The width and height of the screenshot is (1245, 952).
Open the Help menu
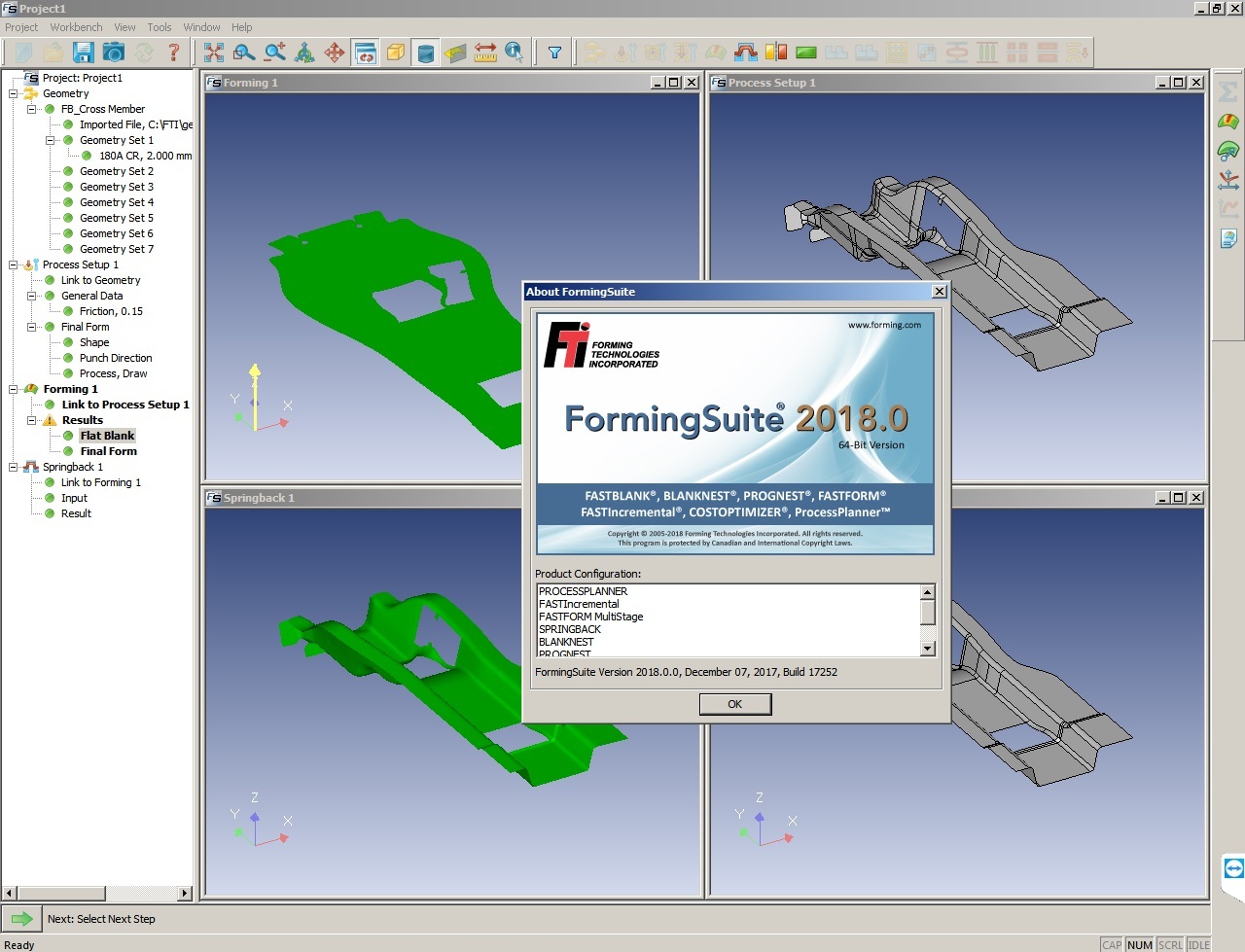(x=242, y=27)
